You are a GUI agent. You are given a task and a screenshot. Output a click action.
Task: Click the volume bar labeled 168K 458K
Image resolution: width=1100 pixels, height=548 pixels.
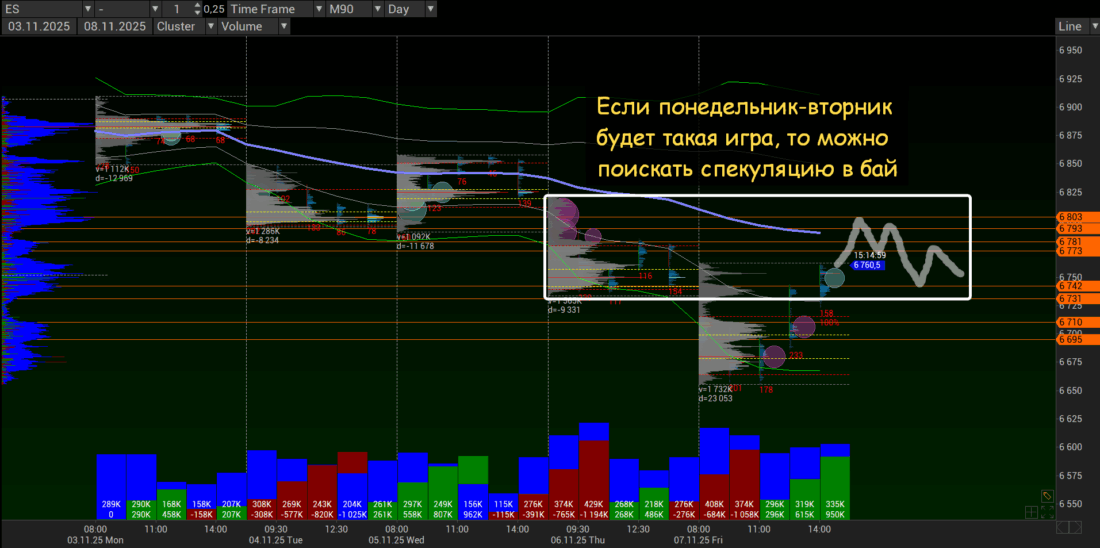pyautogui.click(x=171, y=501)
